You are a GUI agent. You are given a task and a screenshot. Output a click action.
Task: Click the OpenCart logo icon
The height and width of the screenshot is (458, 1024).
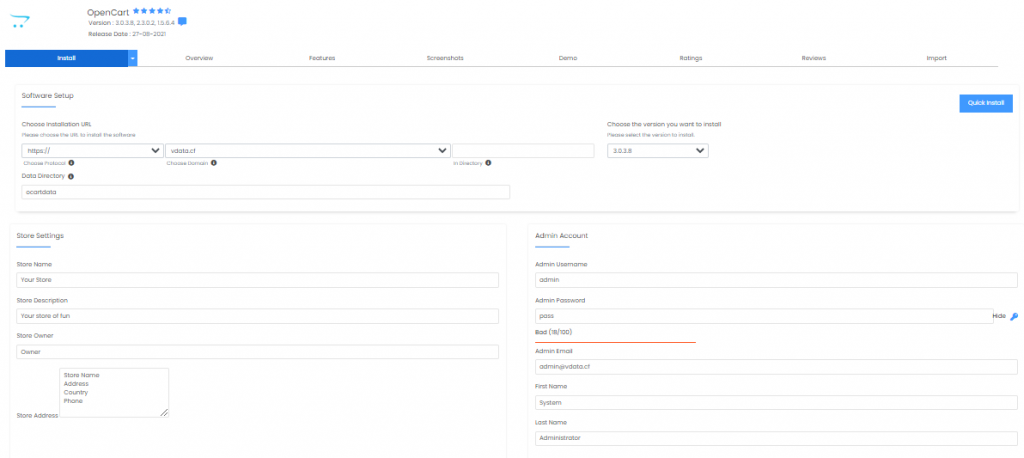[x=20, y=22]
